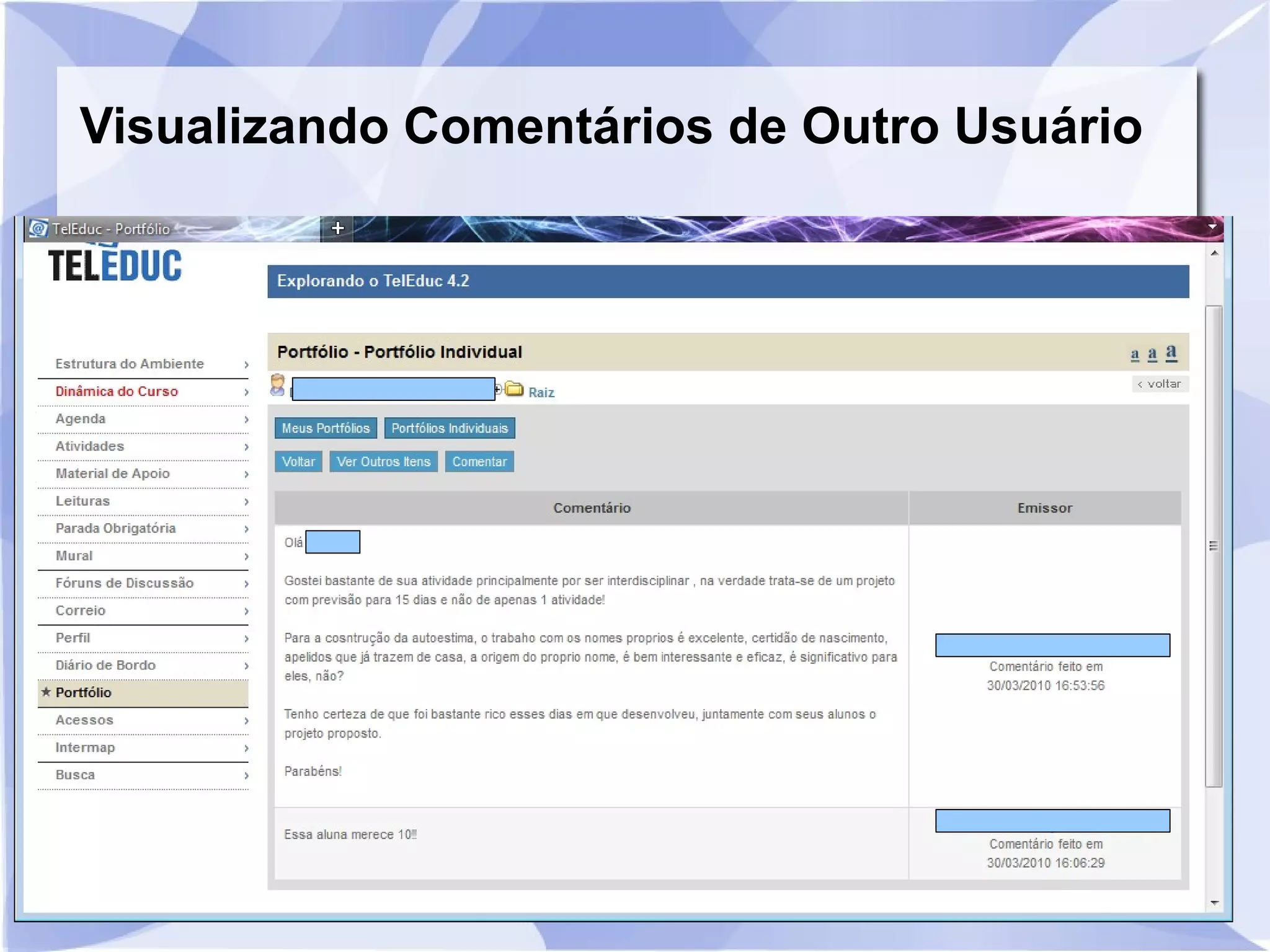This screenshot has height=952, width=1270.
Task: Open the Mural section
Action: click(74, 555)
